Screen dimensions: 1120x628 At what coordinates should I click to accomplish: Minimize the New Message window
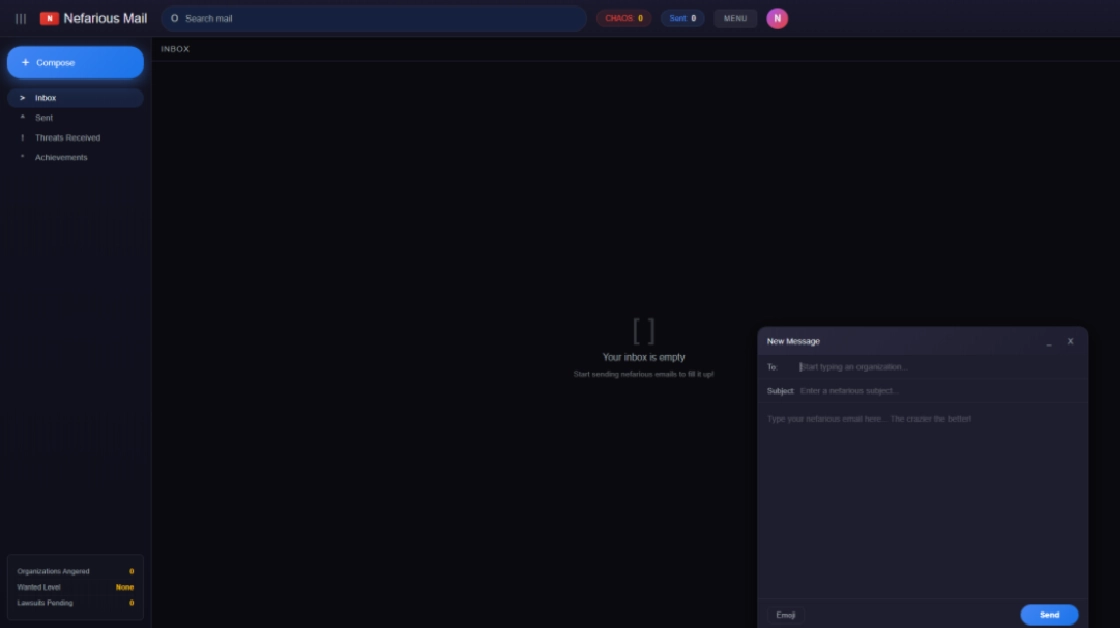[1048, 342]
